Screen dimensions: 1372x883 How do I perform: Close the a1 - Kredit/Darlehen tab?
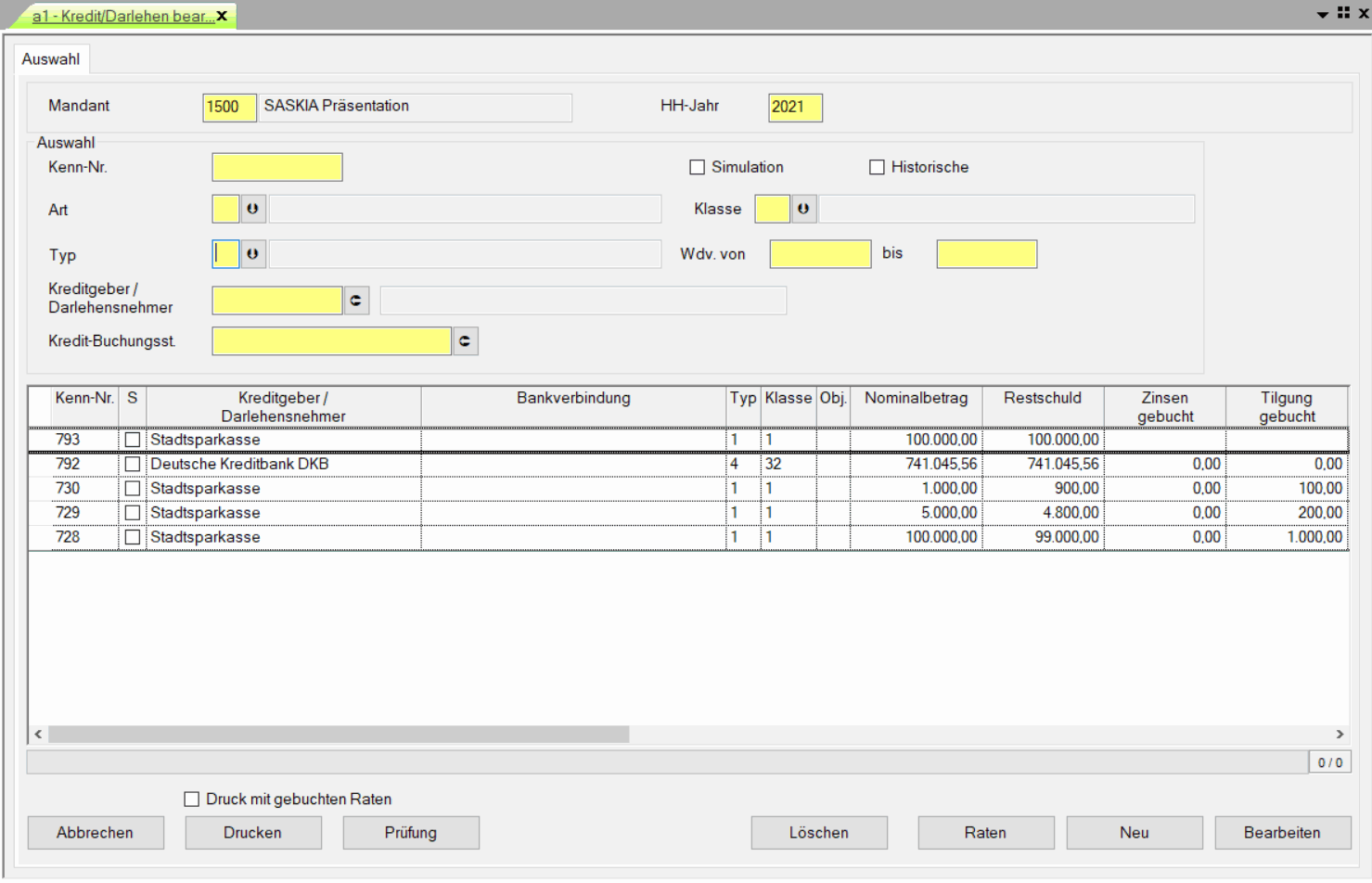point(223,16)
